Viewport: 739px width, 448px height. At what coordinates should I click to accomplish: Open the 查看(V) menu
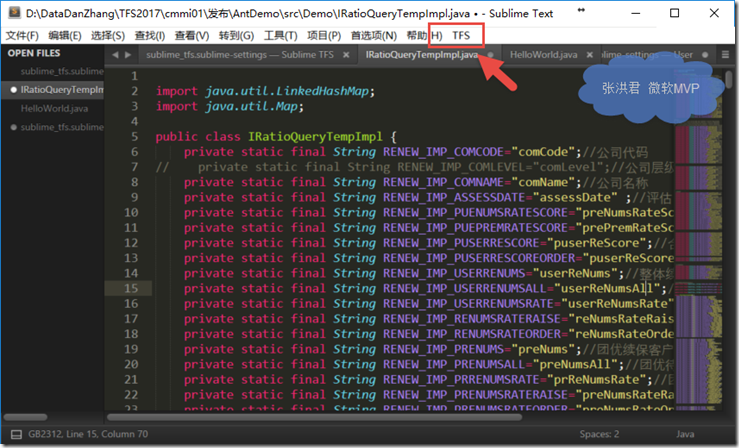pyautogui.click(x=192, y=36)
